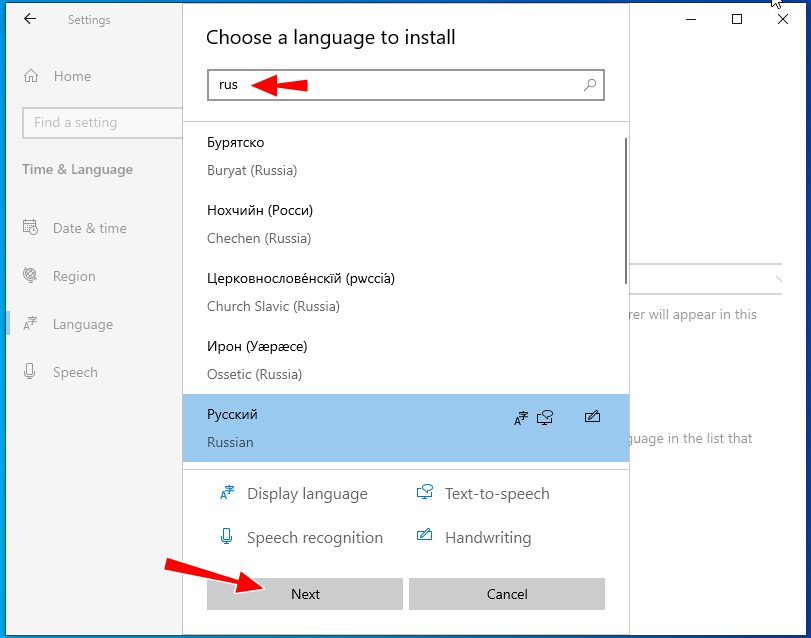Click the 'Find a setting' search field

coord(103,123)
